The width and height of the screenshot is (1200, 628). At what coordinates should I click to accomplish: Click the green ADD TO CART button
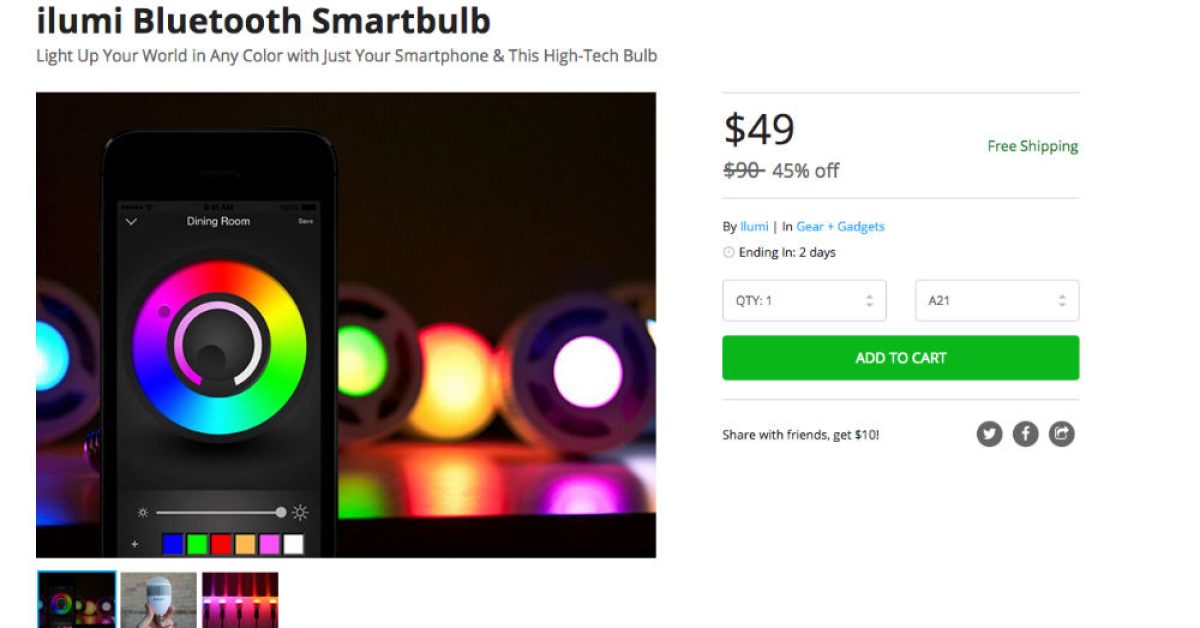pos(900,358)
